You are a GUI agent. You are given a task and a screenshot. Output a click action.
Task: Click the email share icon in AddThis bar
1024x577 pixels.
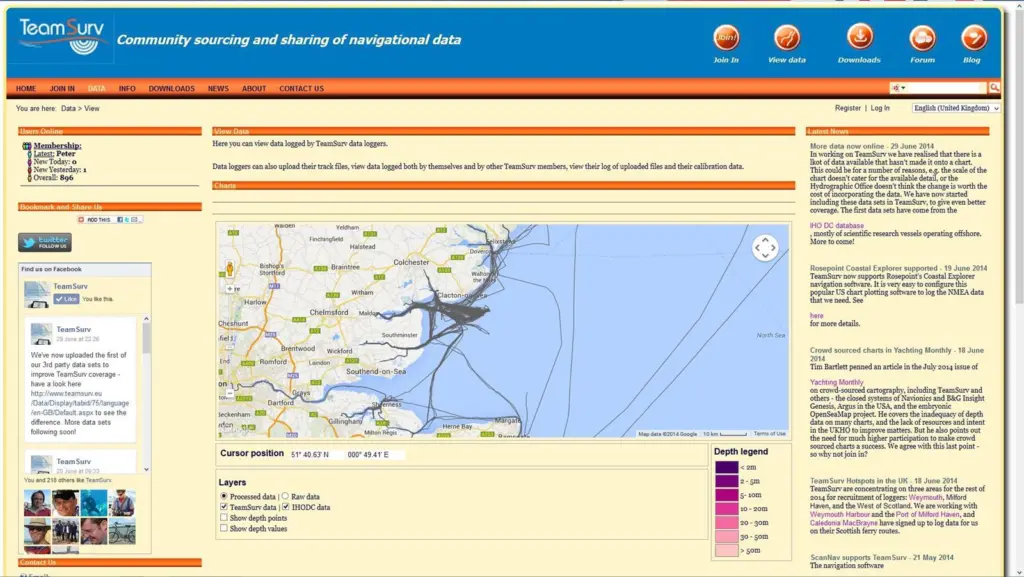(134, 220)
